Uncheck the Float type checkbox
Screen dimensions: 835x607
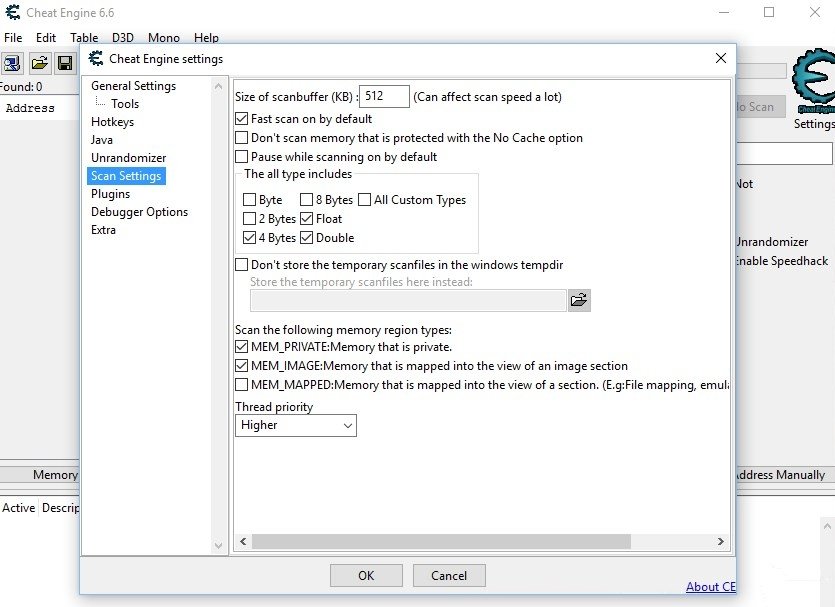click(x=306, y=219)
